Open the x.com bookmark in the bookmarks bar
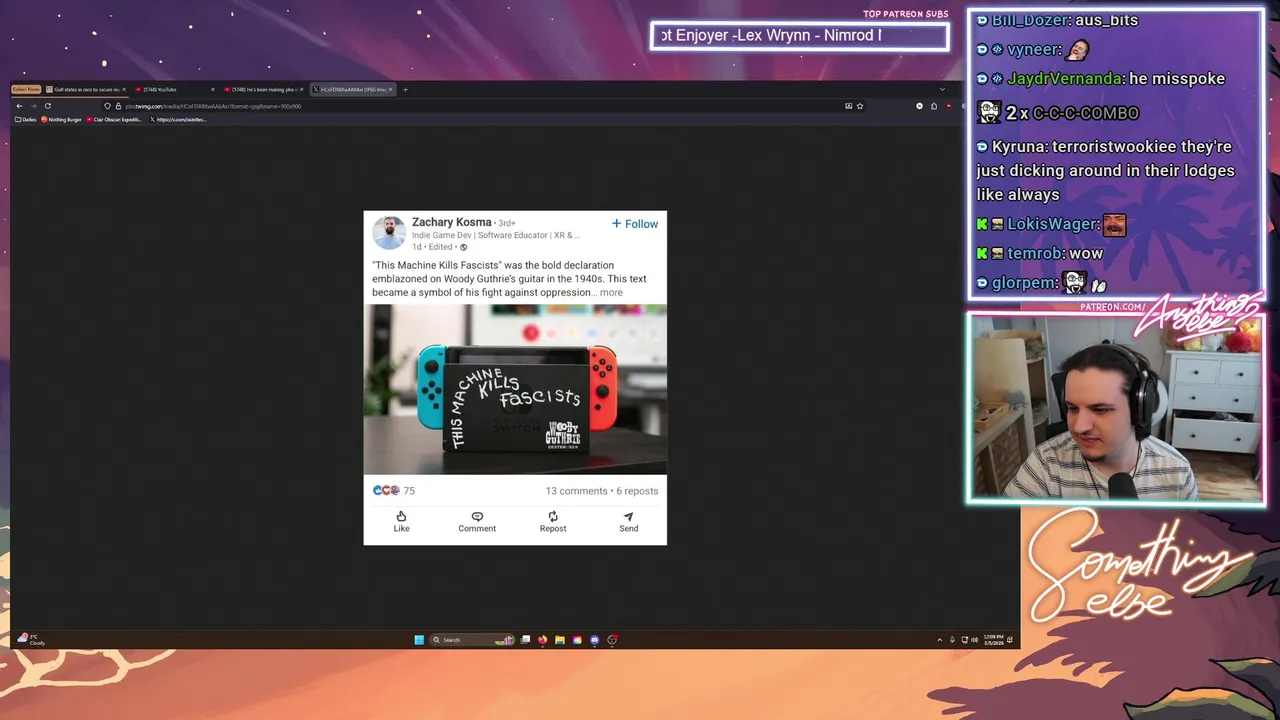 178,120
